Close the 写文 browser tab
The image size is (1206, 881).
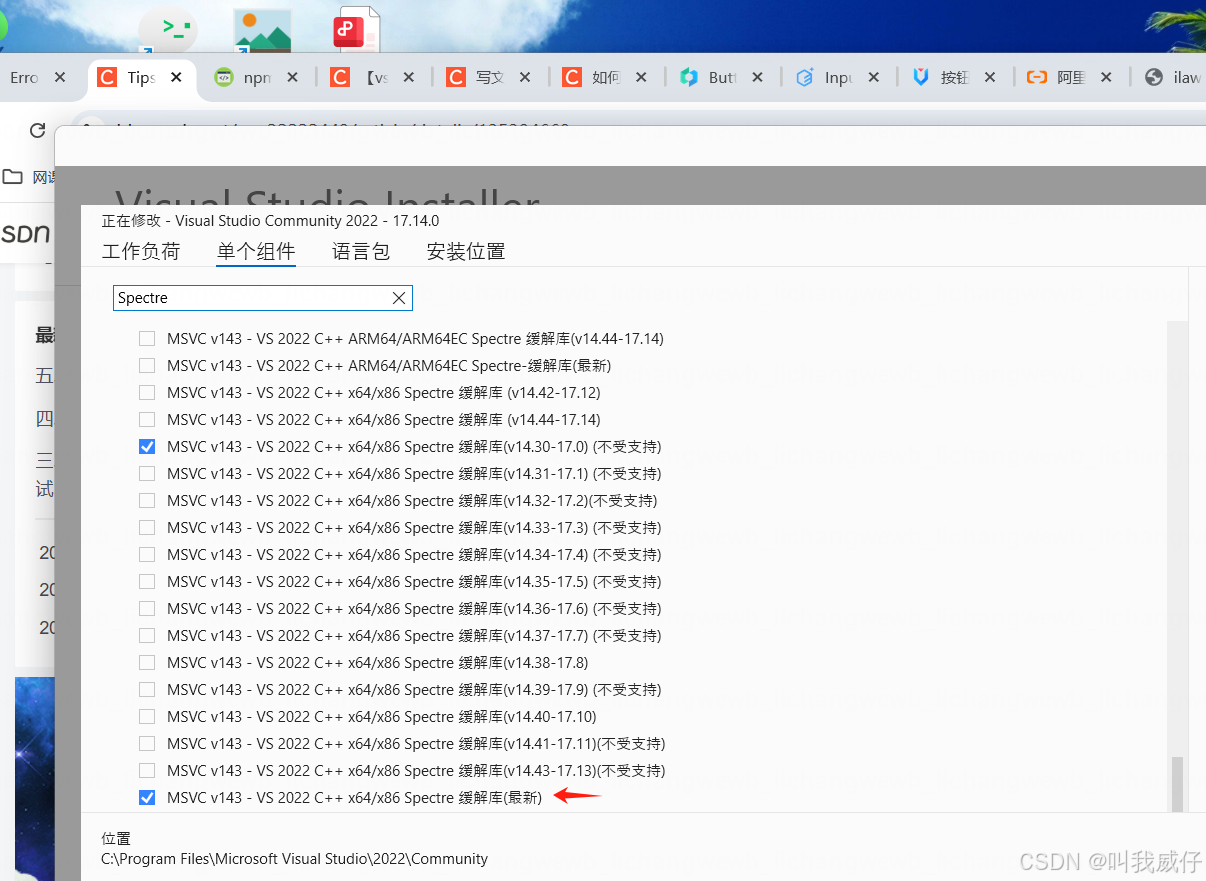[525, 77]
